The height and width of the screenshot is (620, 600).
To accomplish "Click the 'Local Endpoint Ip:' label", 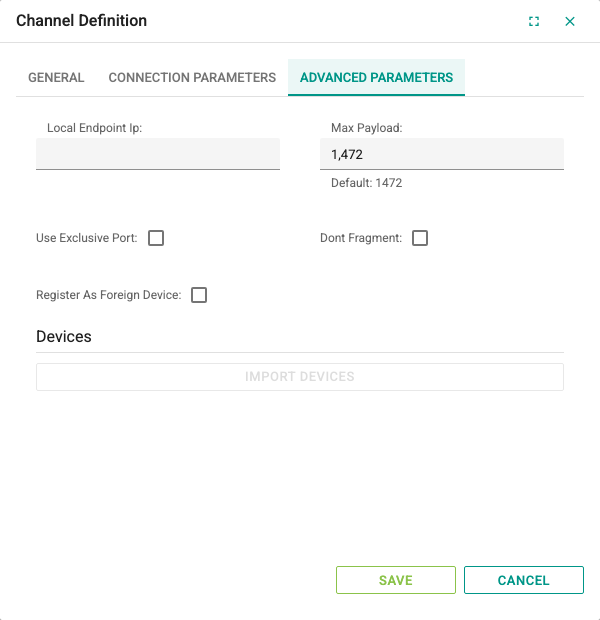I will 95,128.
